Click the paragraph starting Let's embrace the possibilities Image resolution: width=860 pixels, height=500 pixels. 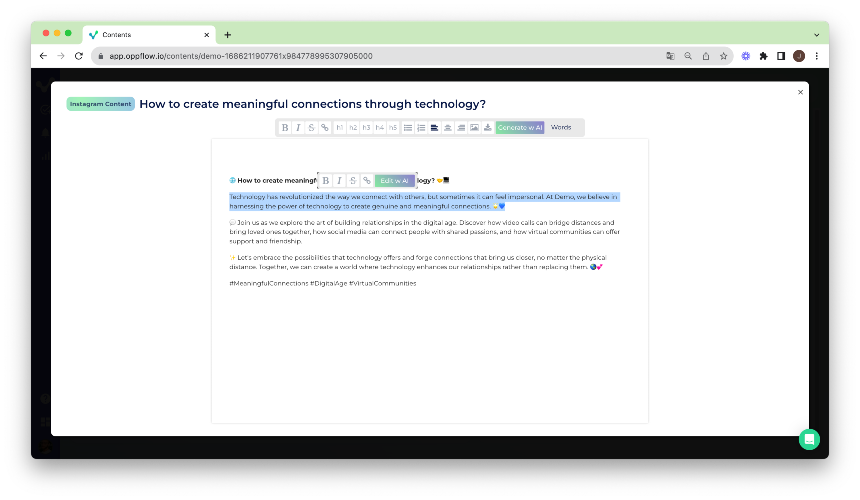pyautogui.click(x=418, y=262)
